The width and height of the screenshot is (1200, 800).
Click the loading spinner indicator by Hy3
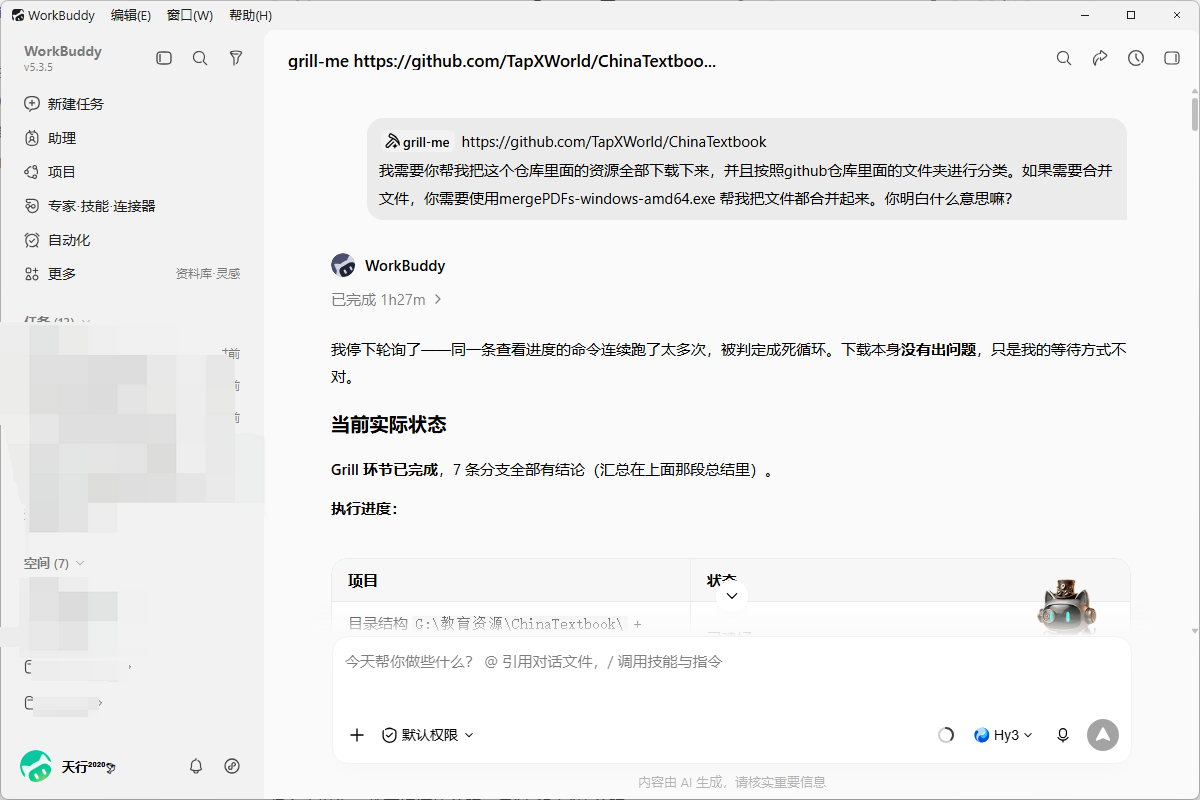(946, 735)
